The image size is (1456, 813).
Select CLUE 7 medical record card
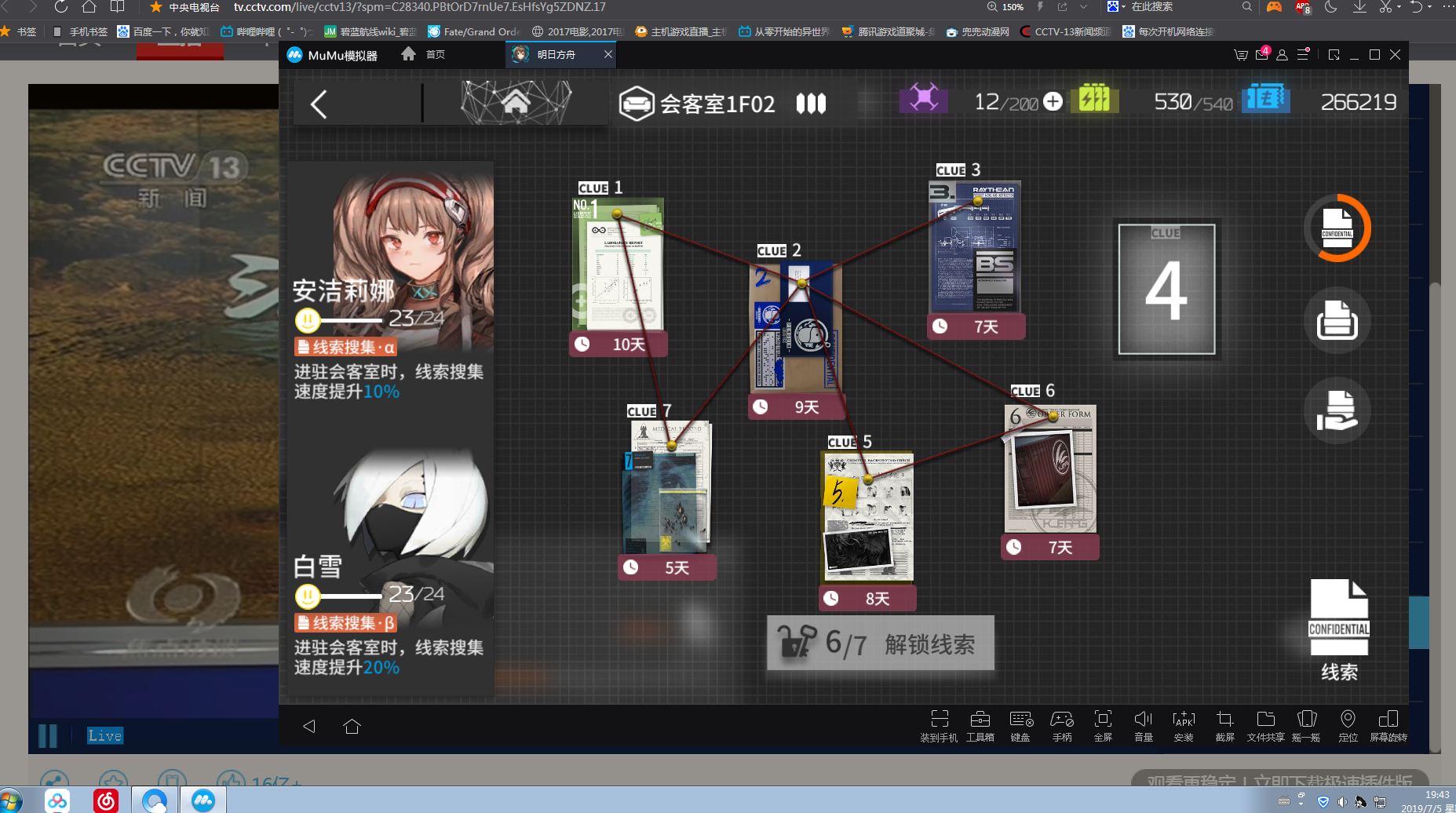tap(666, 487)
